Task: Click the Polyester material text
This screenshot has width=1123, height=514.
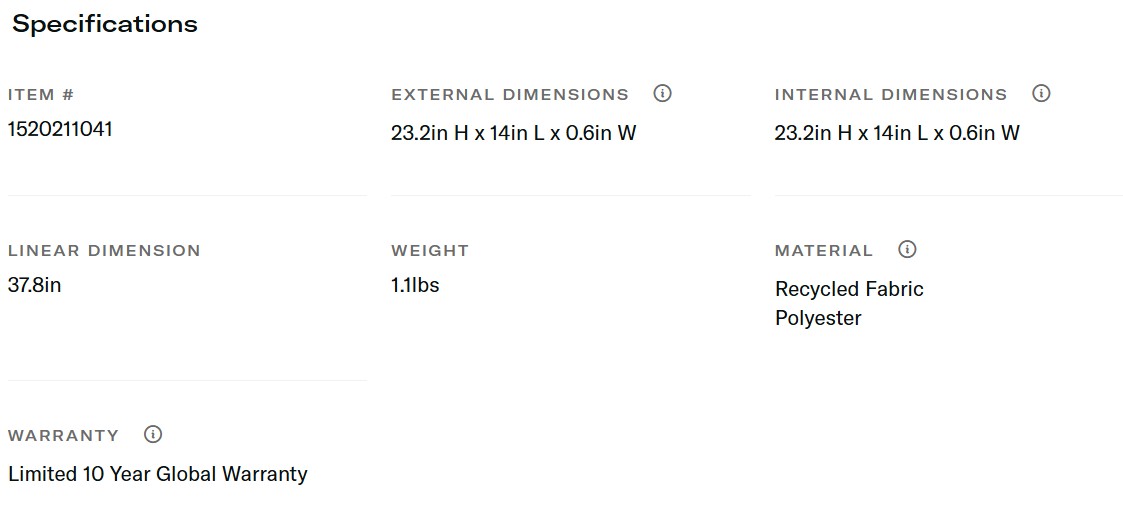Action: [818, 318]
